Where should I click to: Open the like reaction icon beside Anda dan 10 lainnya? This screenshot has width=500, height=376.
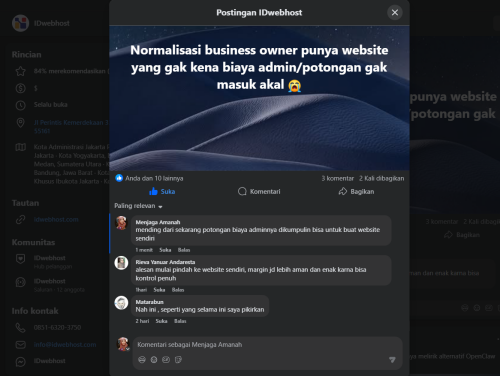119,178
